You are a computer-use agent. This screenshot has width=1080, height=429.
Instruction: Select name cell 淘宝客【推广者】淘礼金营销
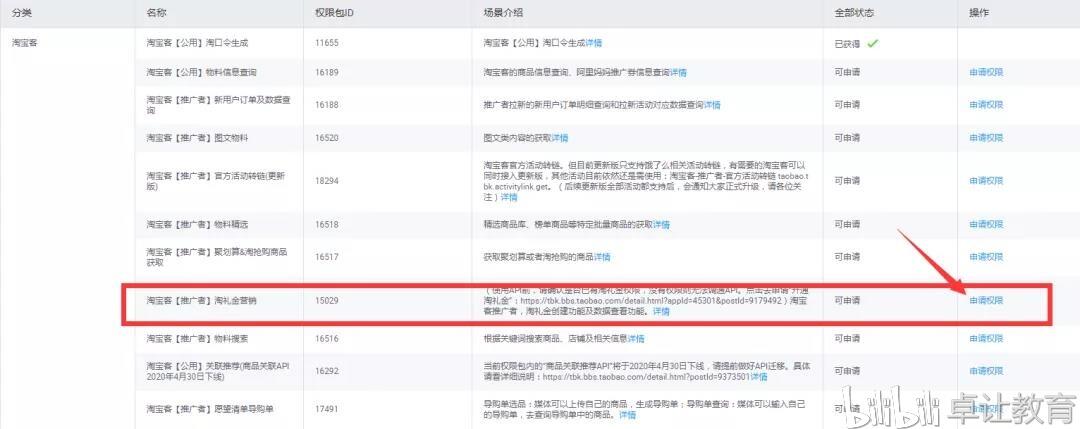(x=201, y=300)
